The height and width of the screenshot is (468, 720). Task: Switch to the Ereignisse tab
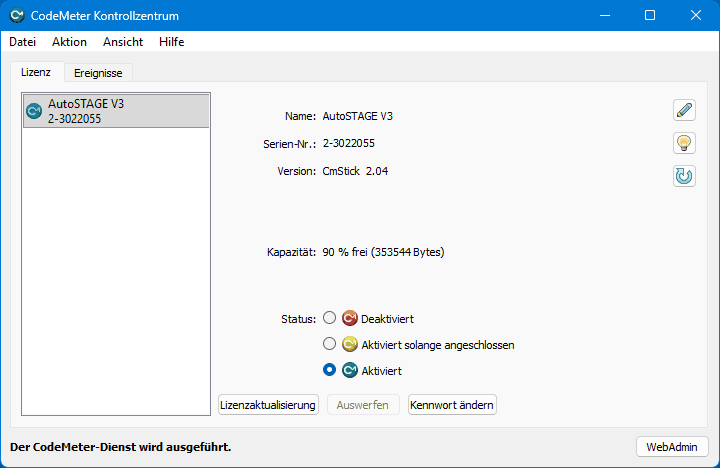(x=98, y=73)
